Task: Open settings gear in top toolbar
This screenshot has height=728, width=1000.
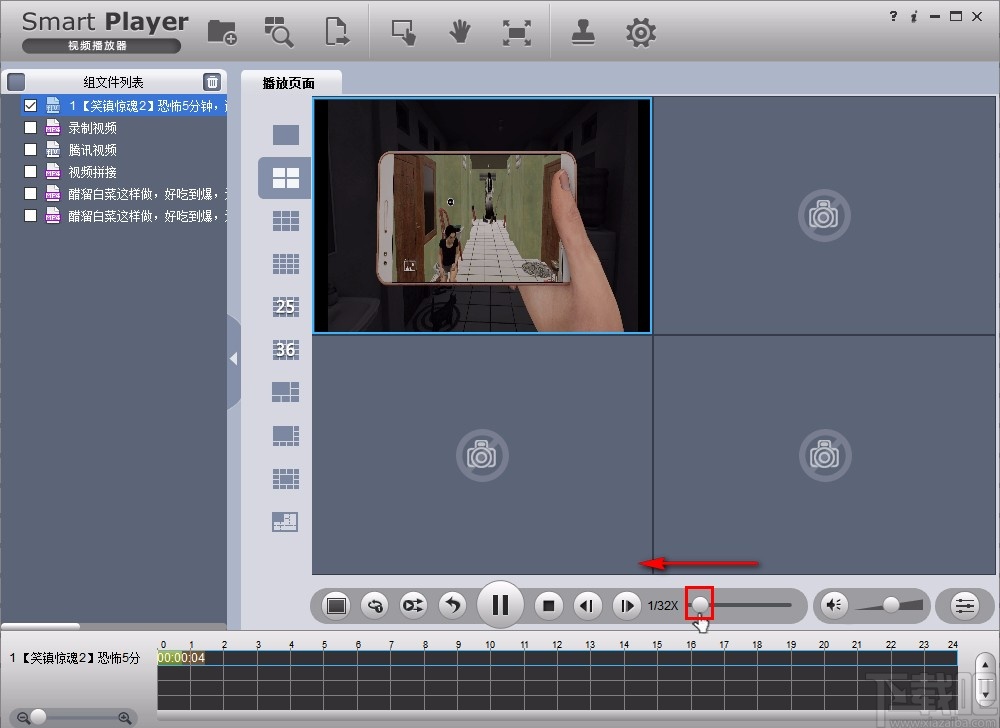Action: point(640,32)
